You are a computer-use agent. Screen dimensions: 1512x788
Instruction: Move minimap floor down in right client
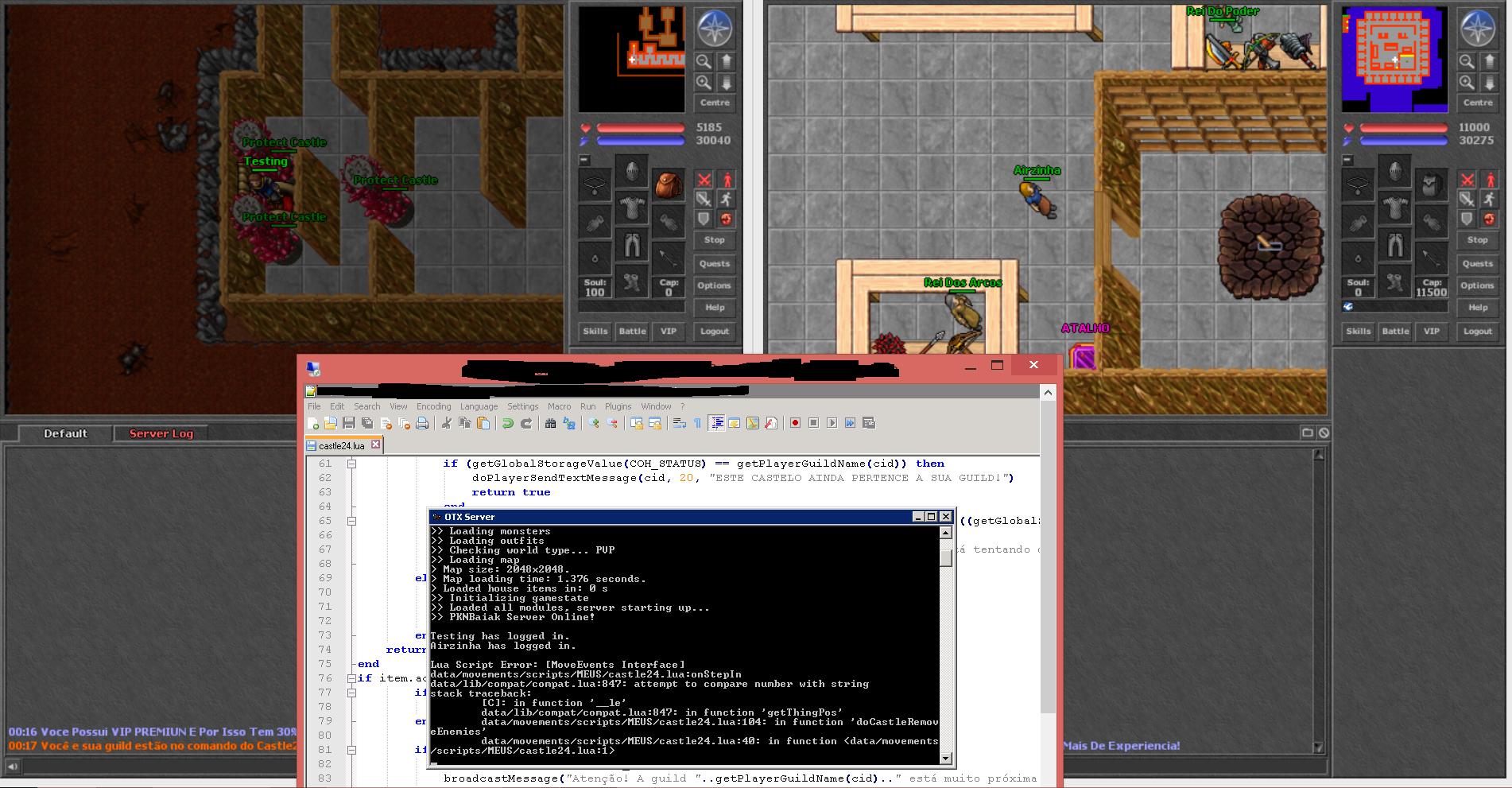[x=1489, y=83]
